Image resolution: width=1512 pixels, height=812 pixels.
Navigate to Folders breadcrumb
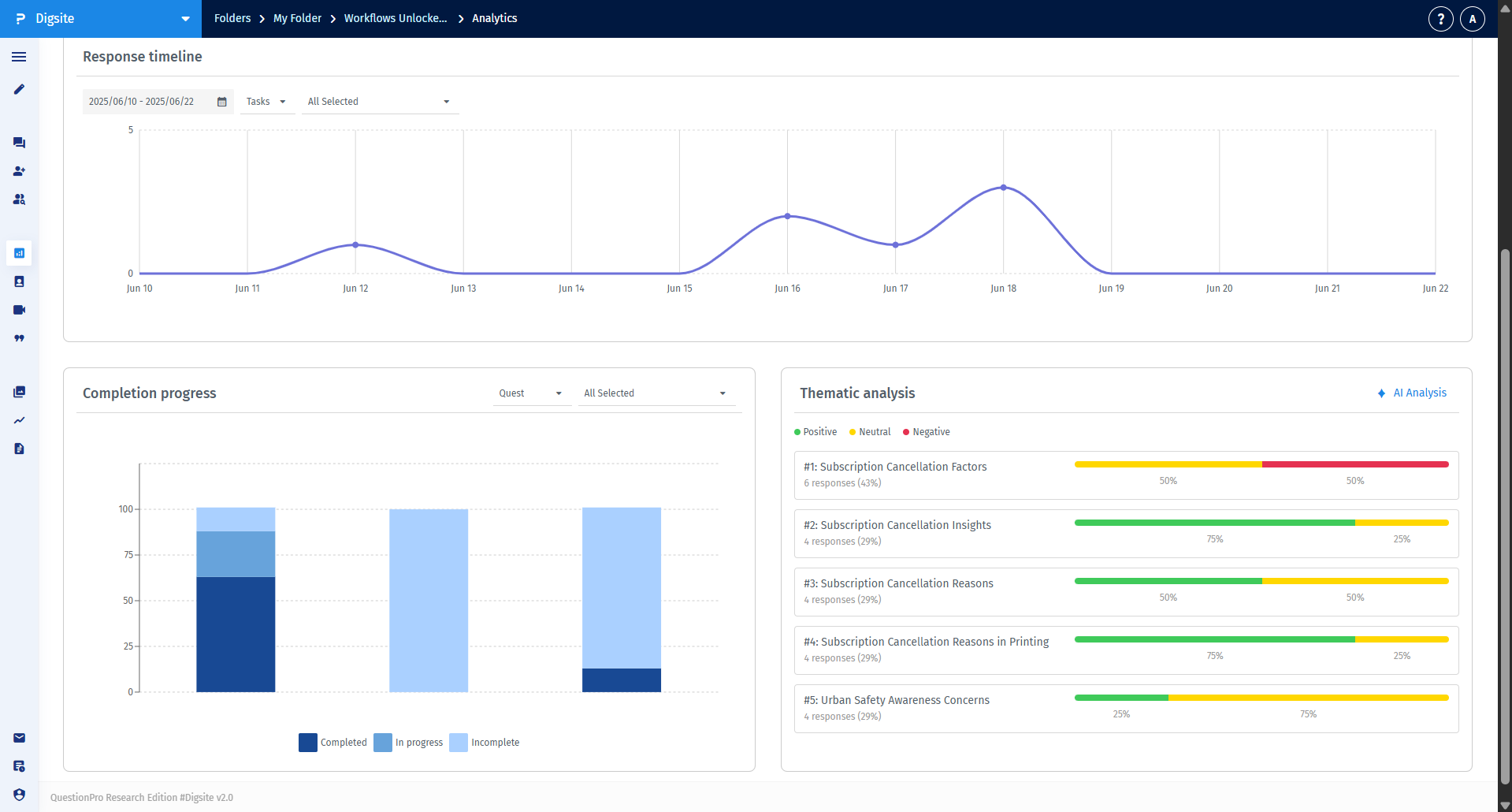tap(232, 18)
